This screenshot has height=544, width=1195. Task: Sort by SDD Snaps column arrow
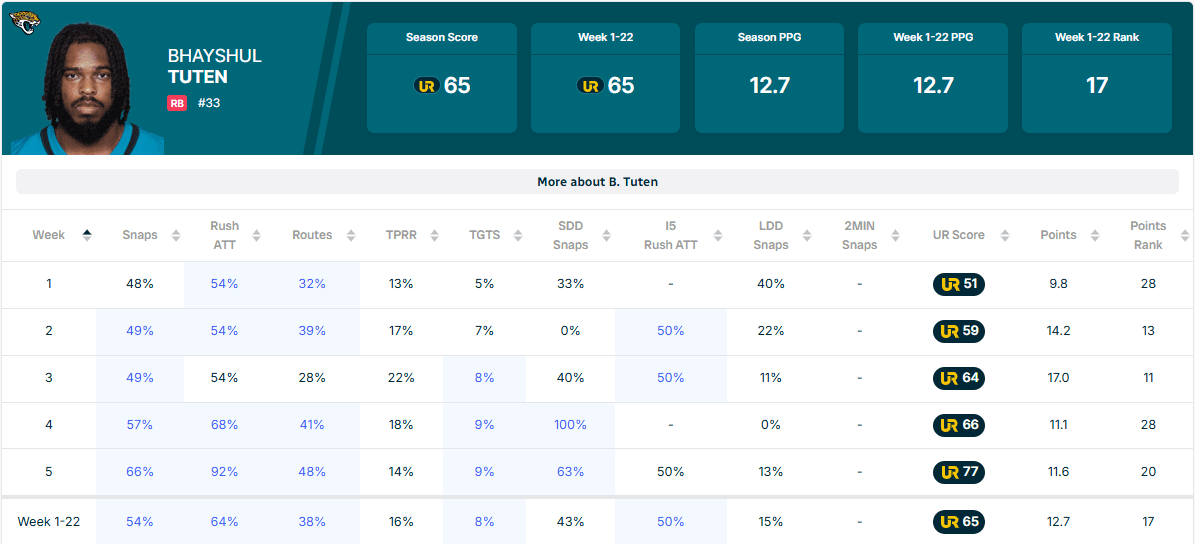coord(606,235)
